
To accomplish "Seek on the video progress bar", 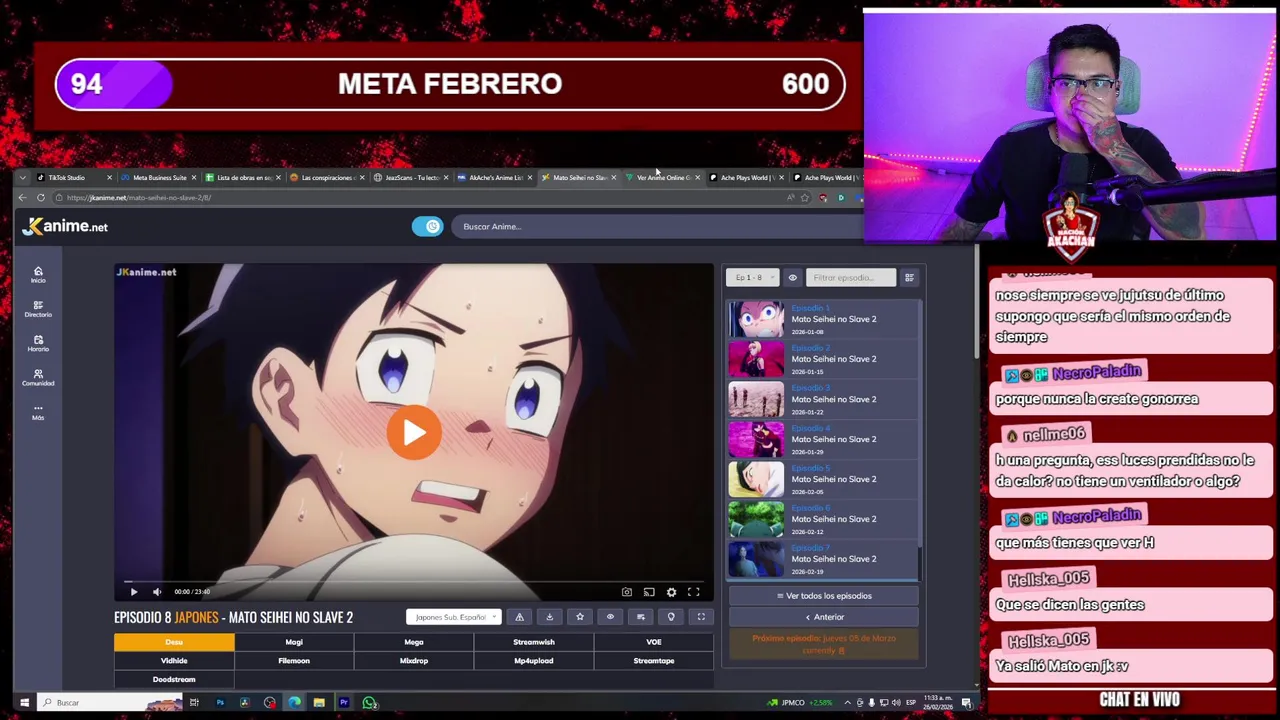I will coord(414,580).
